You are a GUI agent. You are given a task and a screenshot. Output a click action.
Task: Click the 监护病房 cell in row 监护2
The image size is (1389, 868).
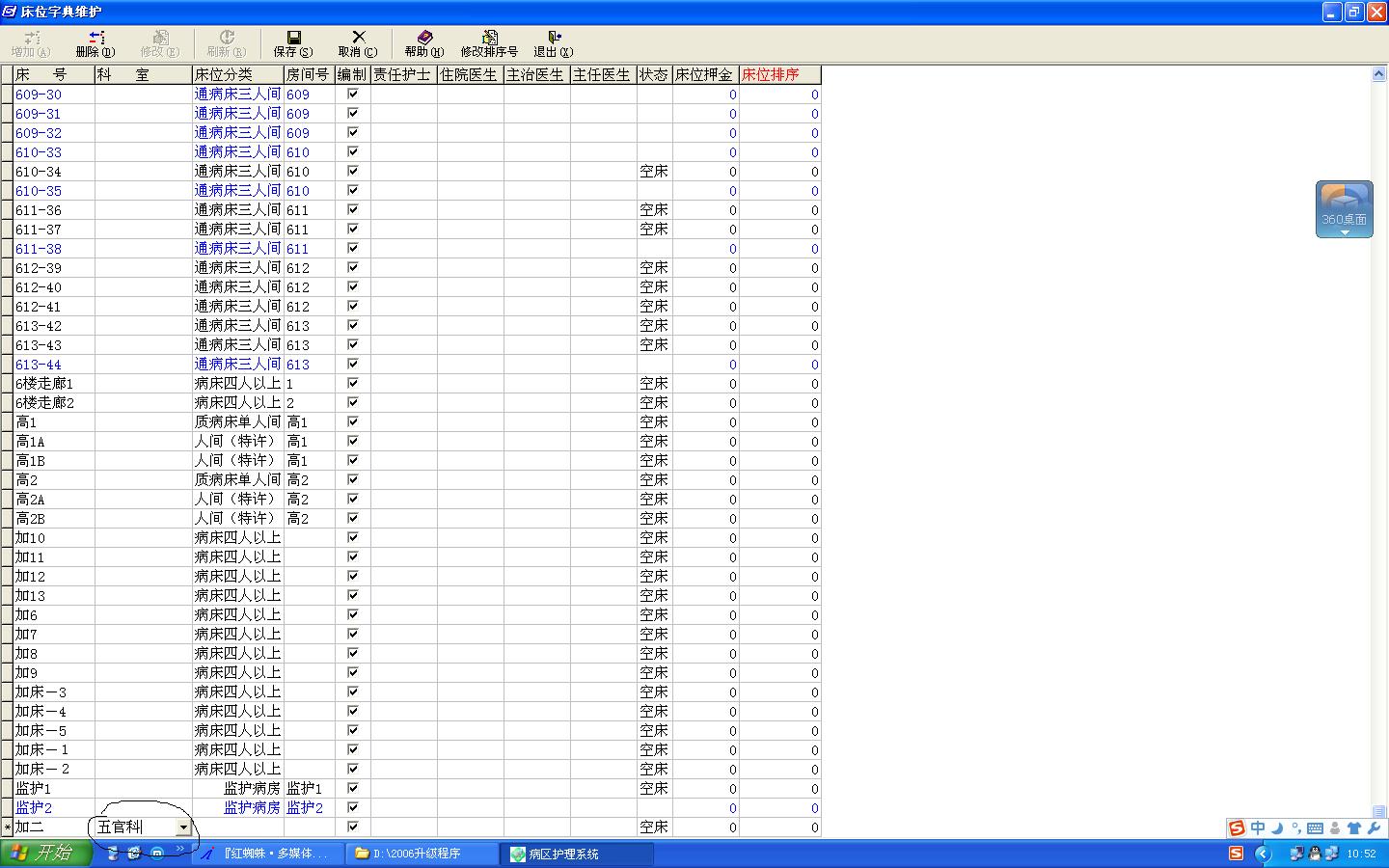237,807
